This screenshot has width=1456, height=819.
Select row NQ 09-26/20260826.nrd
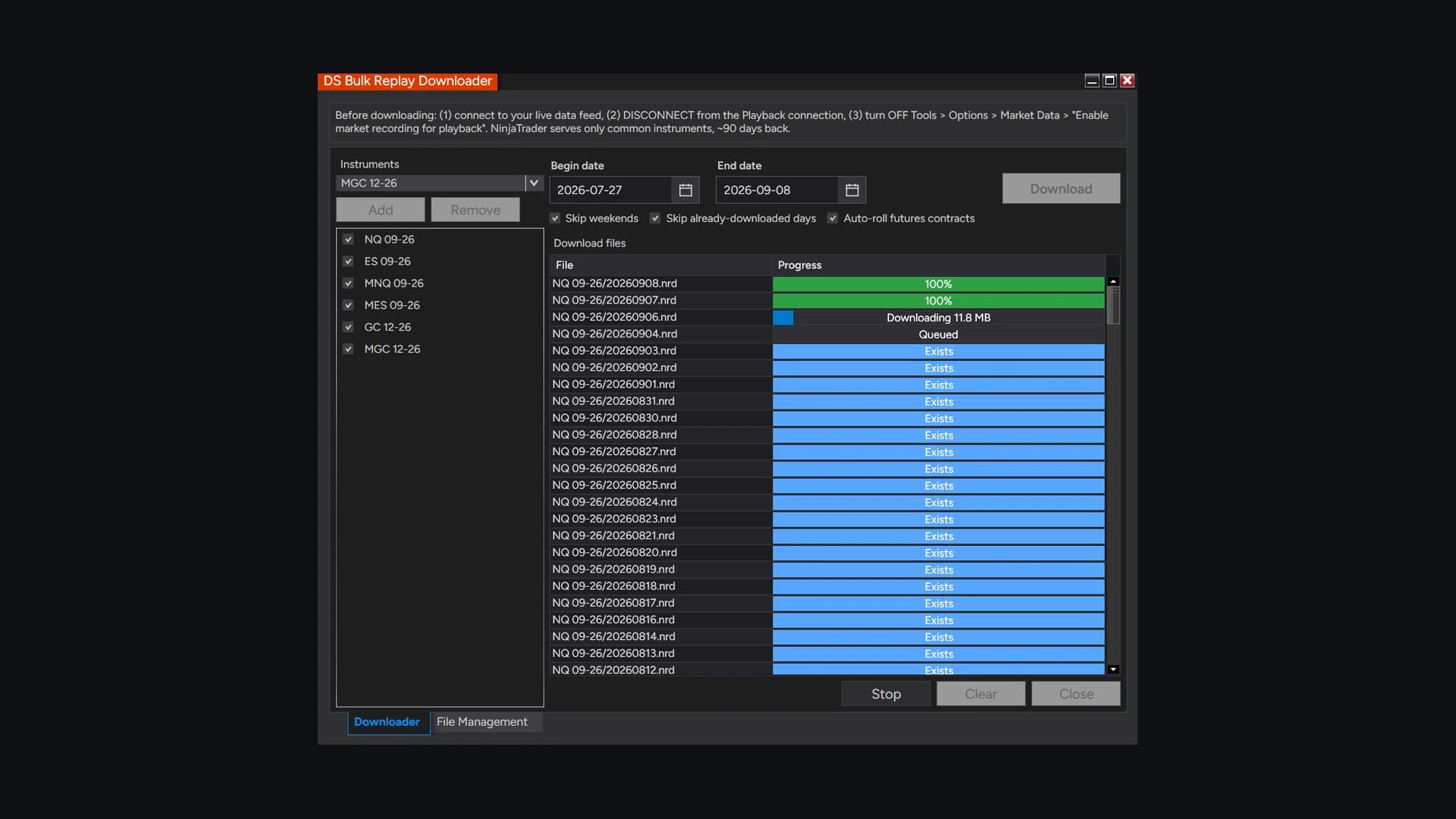(827, 469)
